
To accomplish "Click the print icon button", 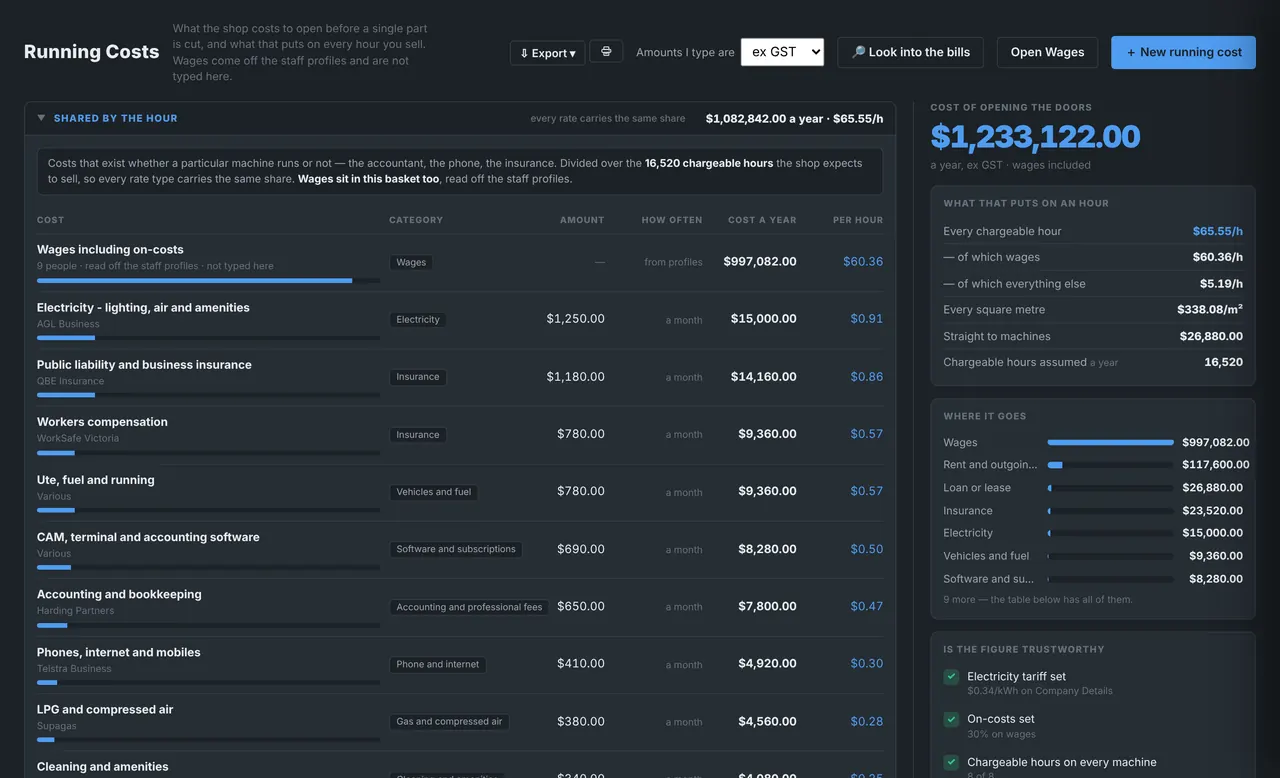I will 606,51.
